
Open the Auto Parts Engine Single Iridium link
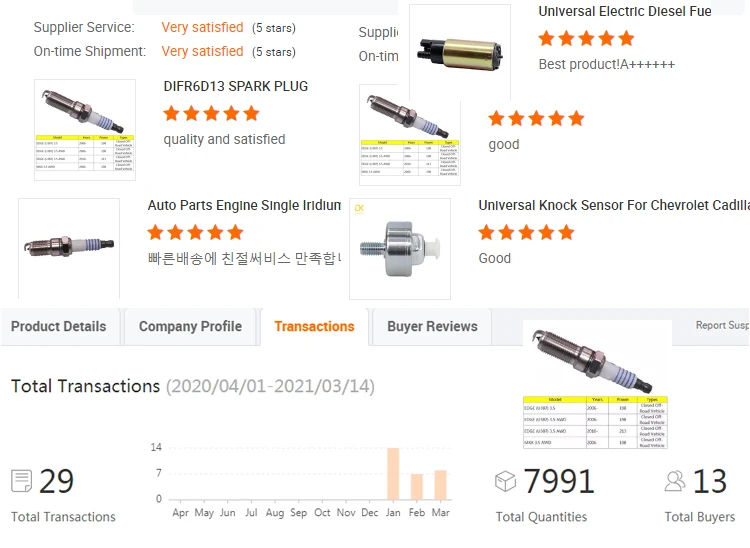pos(244,205)
